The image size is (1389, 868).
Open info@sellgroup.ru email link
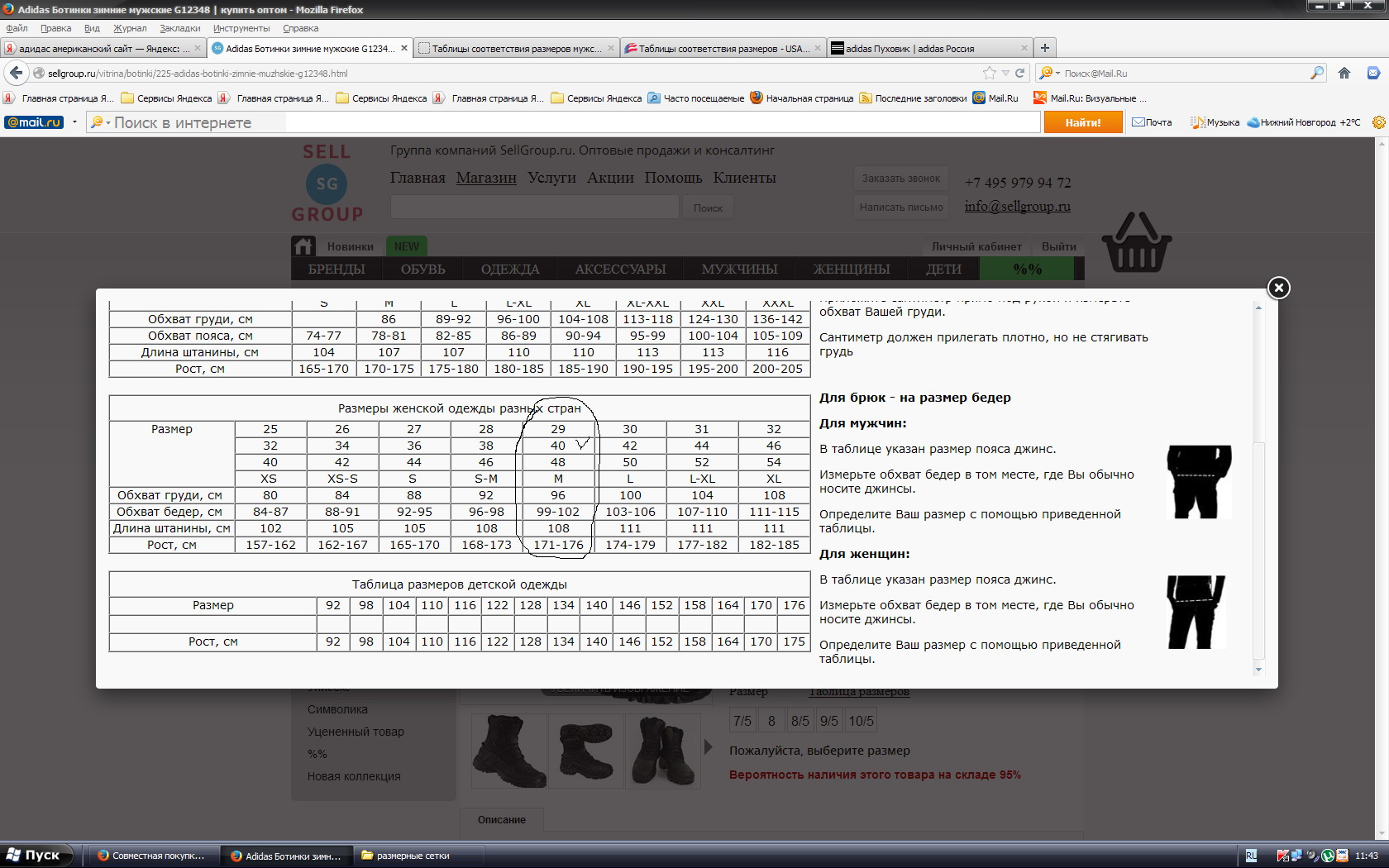(1017, 207)
